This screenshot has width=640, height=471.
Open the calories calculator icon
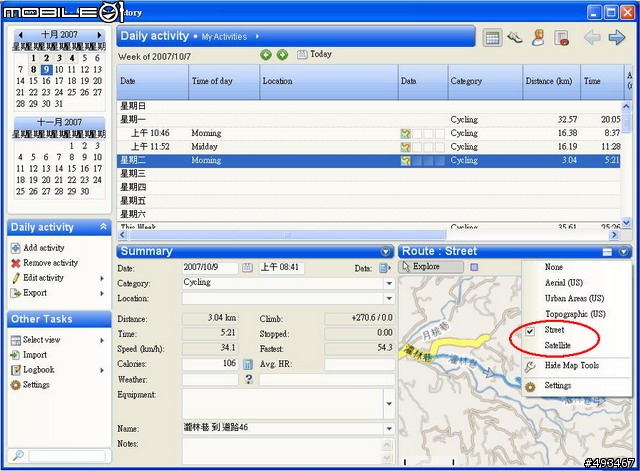[x=248, y=364]
